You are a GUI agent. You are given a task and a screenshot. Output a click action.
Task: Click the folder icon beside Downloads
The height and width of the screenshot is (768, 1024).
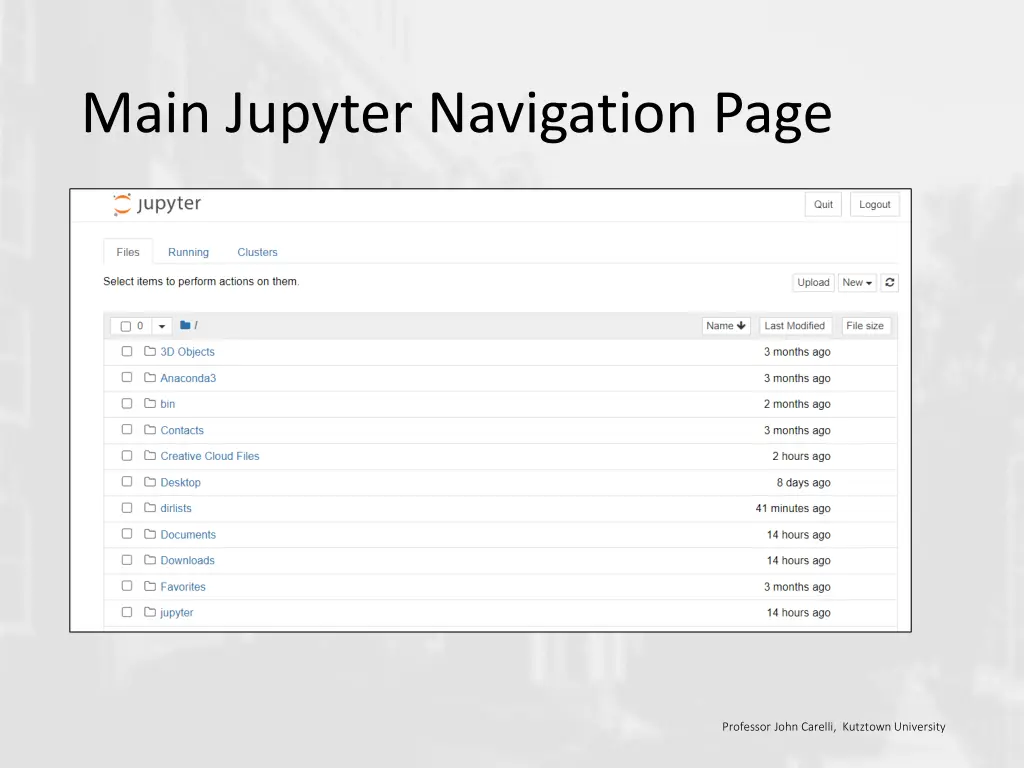click(x=150, y=560)
